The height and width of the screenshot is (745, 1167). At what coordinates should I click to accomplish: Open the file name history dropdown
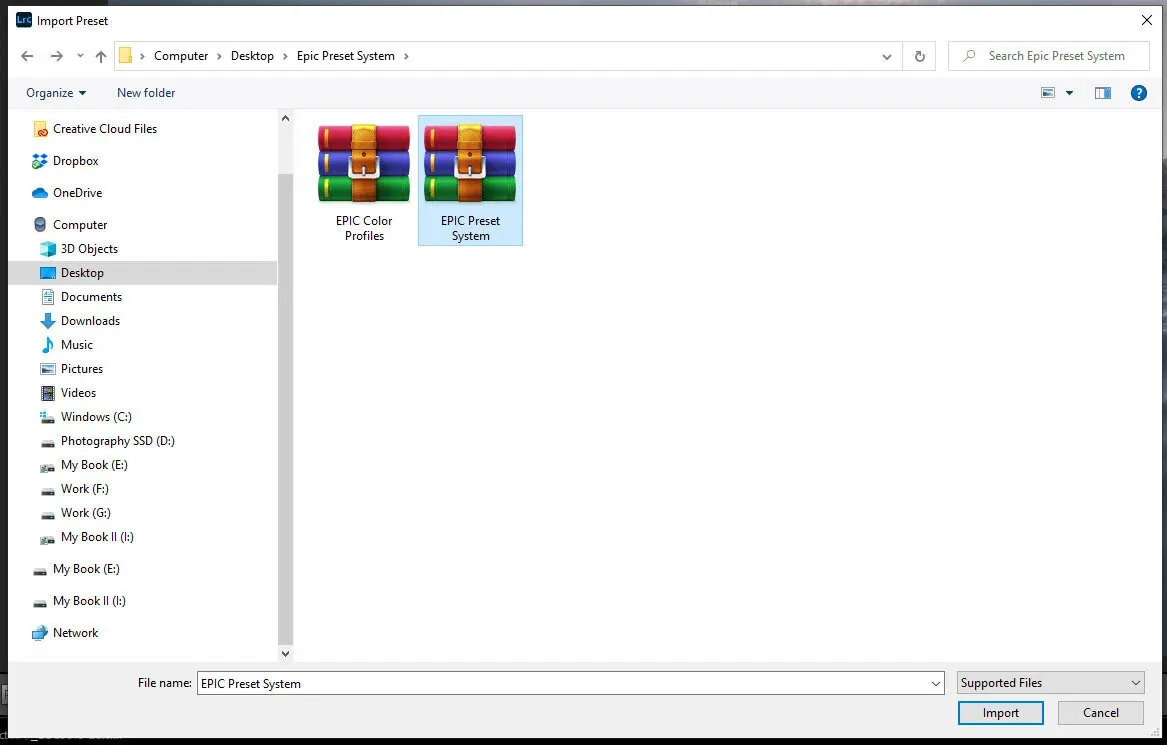pos(932,682)
